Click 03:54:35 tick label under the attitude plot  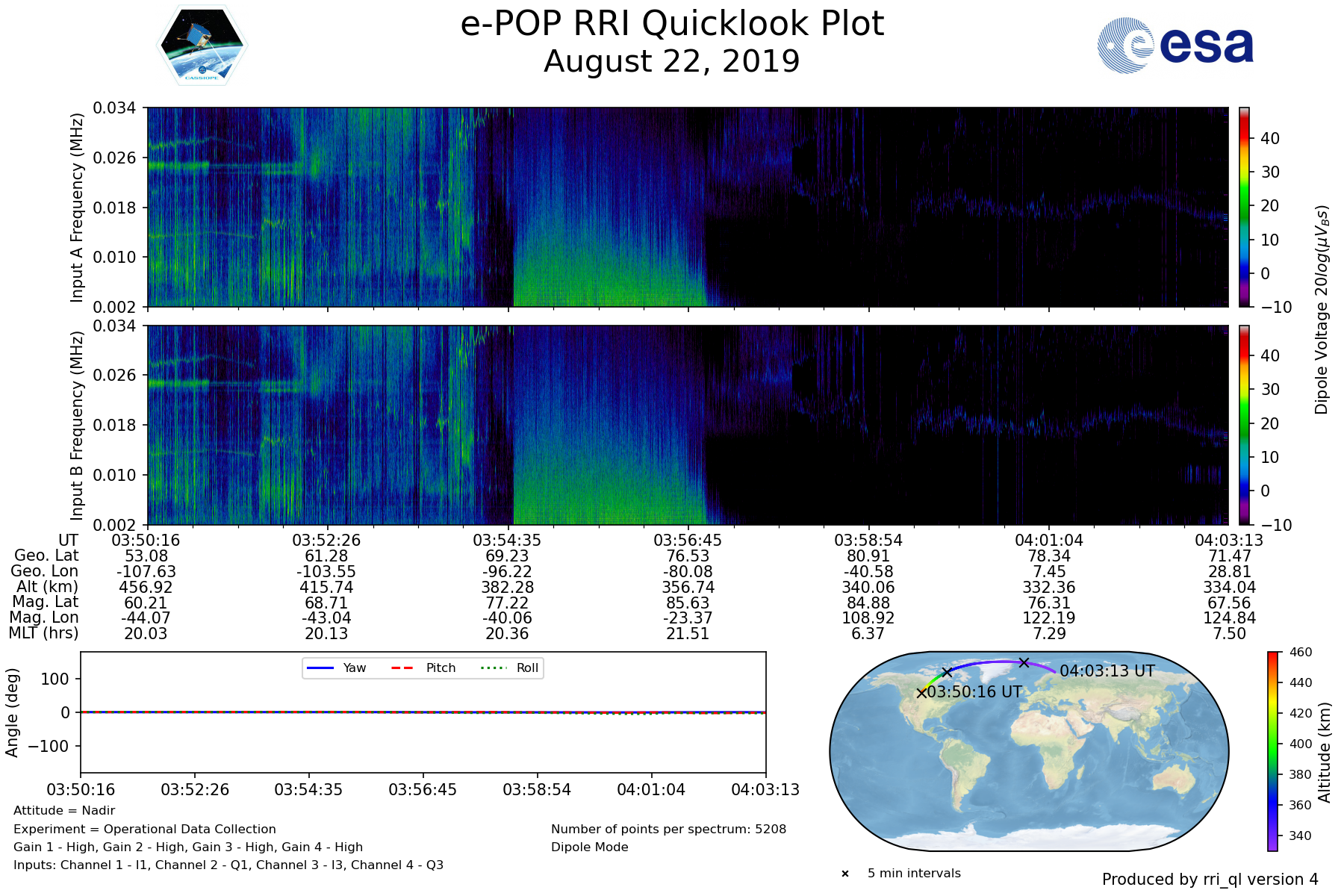pos(308,790)
